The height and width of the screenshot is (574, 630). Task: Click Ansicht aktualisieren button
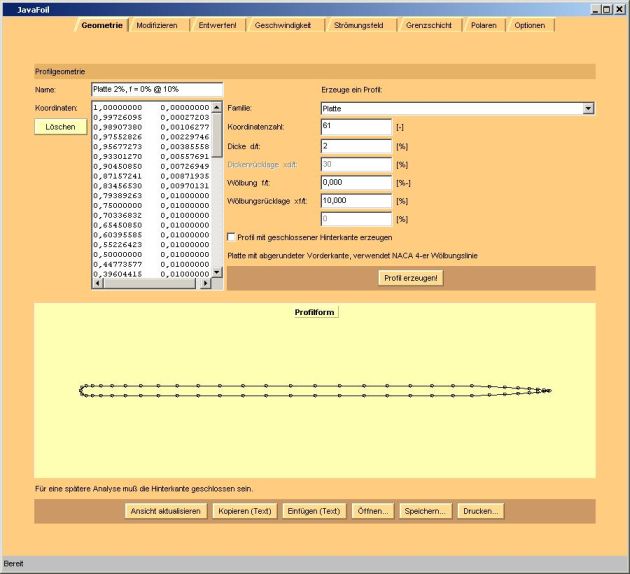coord(166,511)
